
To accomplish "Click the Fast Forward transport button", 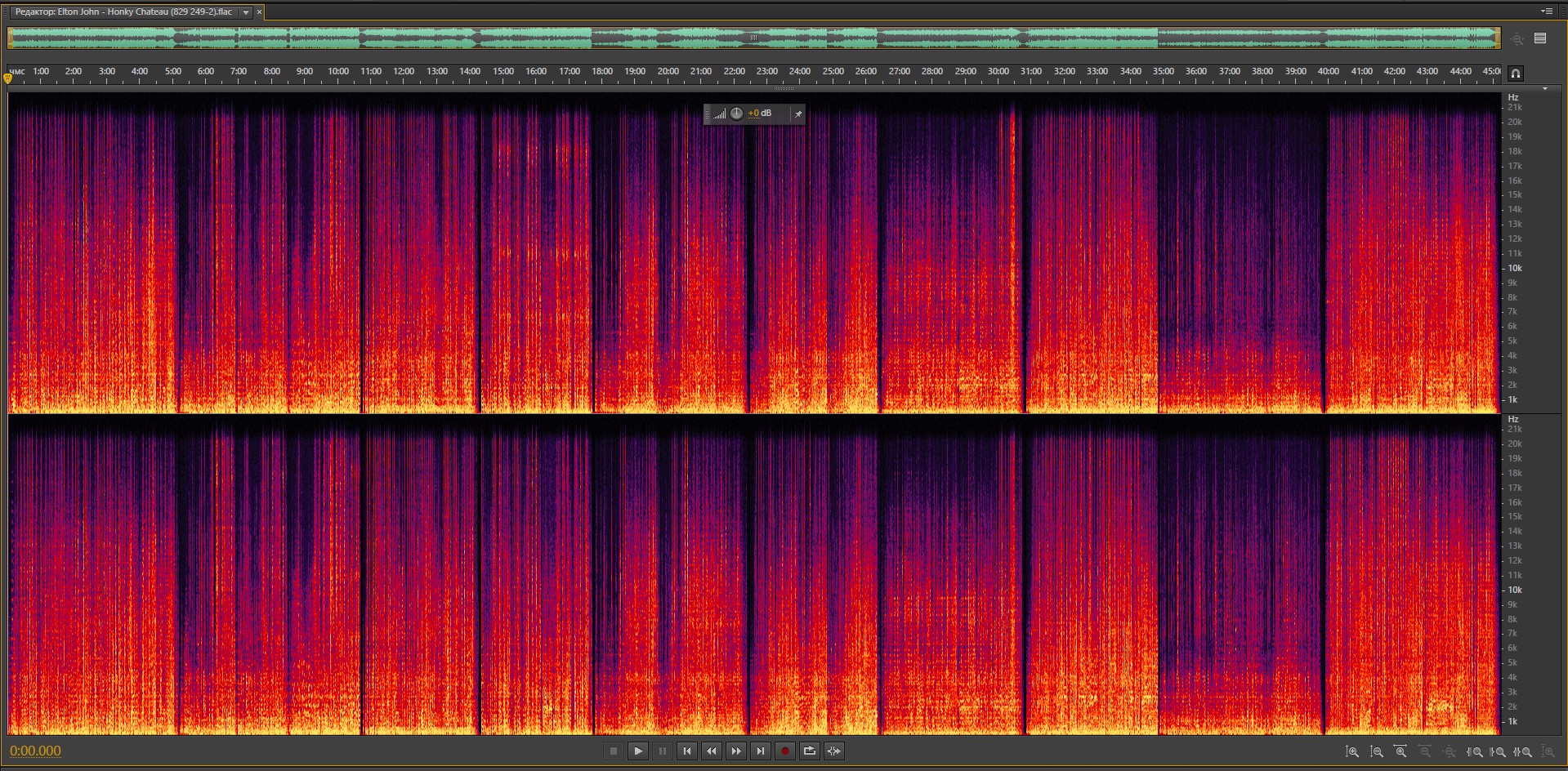I will (x=736, y=751).
